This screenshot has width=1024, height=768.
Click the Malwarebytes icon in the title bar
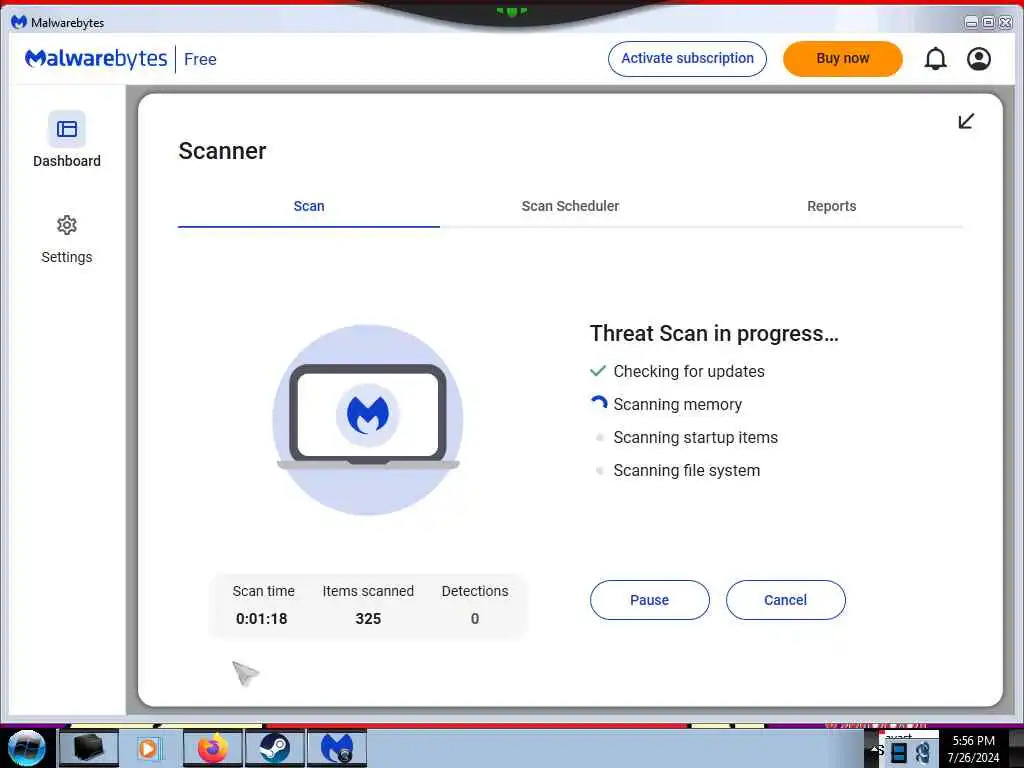click(x=19, y=22)
